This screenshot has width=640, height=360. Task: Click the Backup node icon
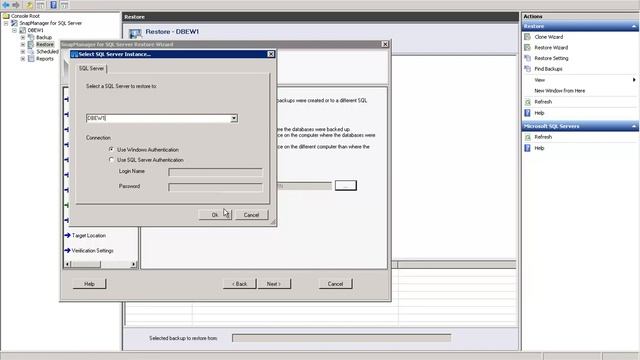click(x=31, y=37)
